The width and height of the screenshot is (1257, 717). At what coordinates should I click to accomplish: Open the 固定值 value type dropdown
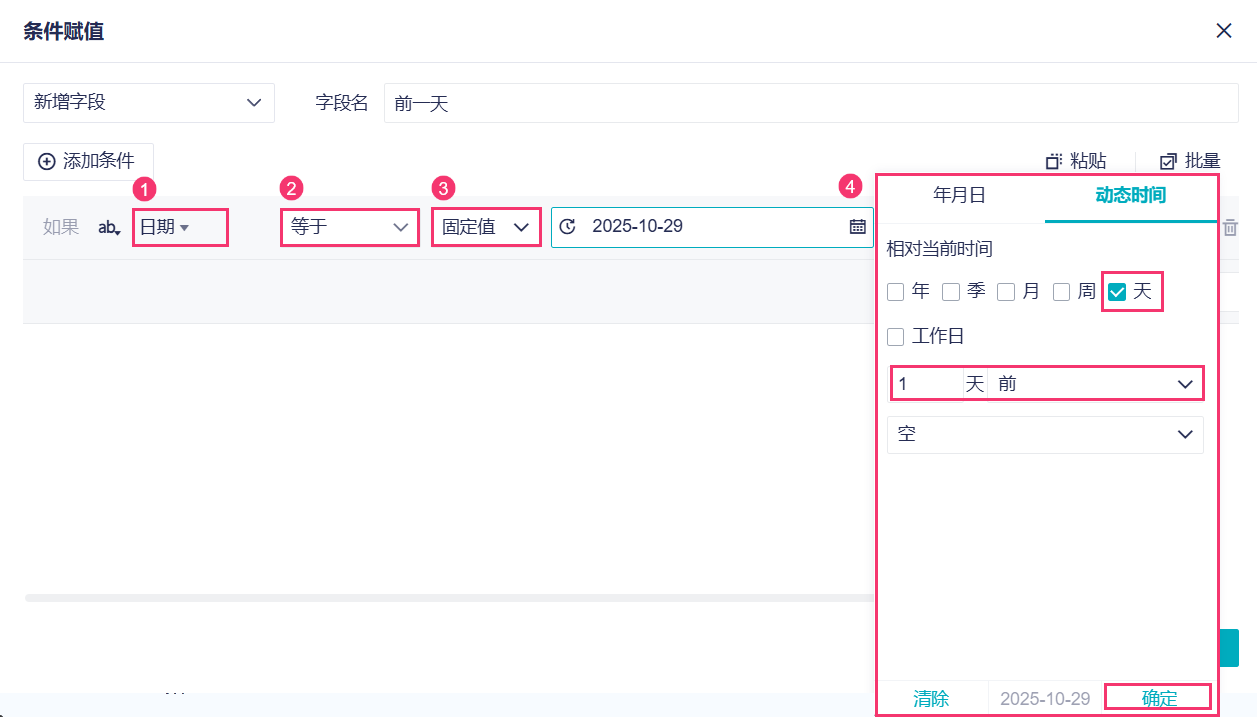coord(486,227)
